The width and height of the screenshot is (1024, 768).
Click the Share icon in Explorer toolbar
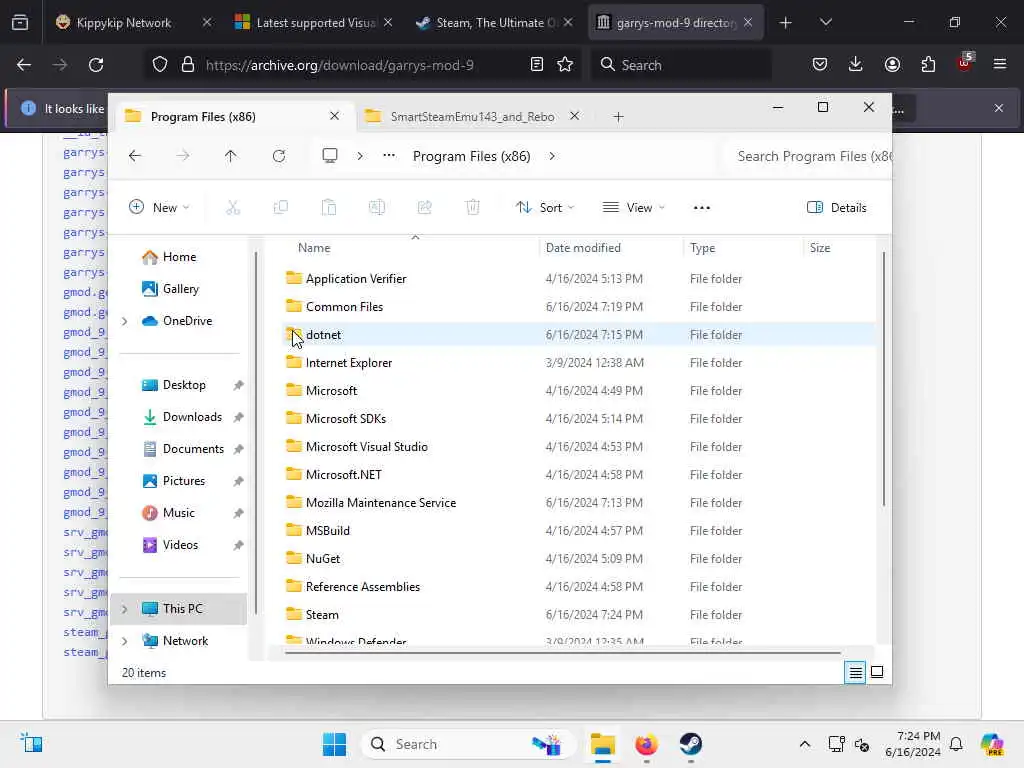pos(424,208)
